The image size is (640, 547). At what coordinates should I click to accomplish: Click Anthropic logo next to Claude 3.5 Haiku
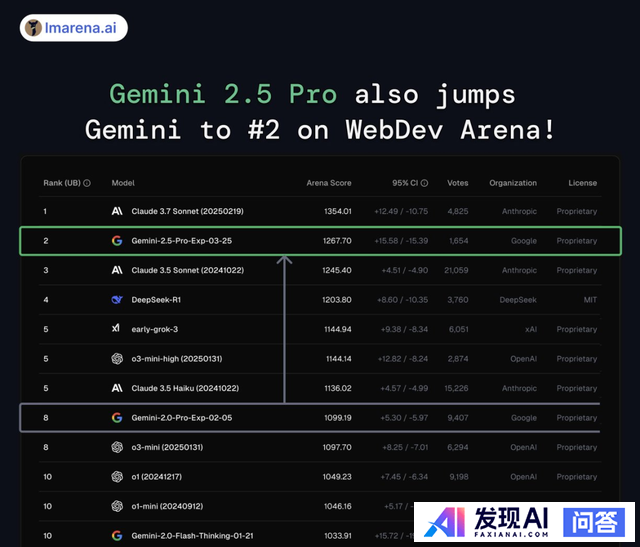(117, 388)
